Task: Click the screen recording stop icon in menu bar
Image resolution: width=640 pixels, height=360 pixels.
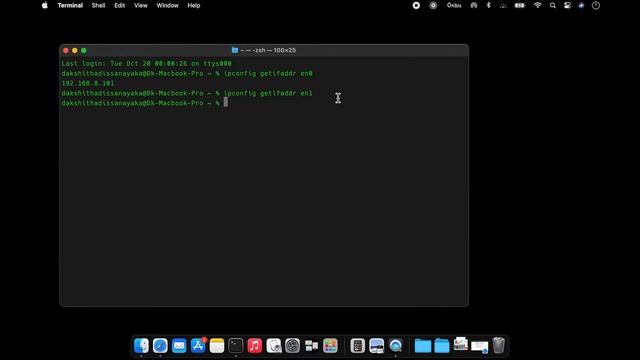Action: [x=416, y=5]
